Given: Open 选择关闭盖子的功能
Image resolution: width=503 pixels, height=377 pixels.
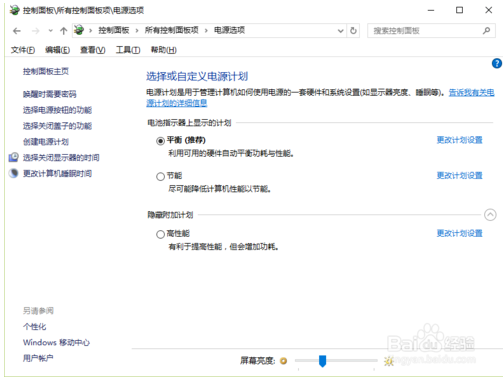Looking at the screenshot, I should pos(57,126).
